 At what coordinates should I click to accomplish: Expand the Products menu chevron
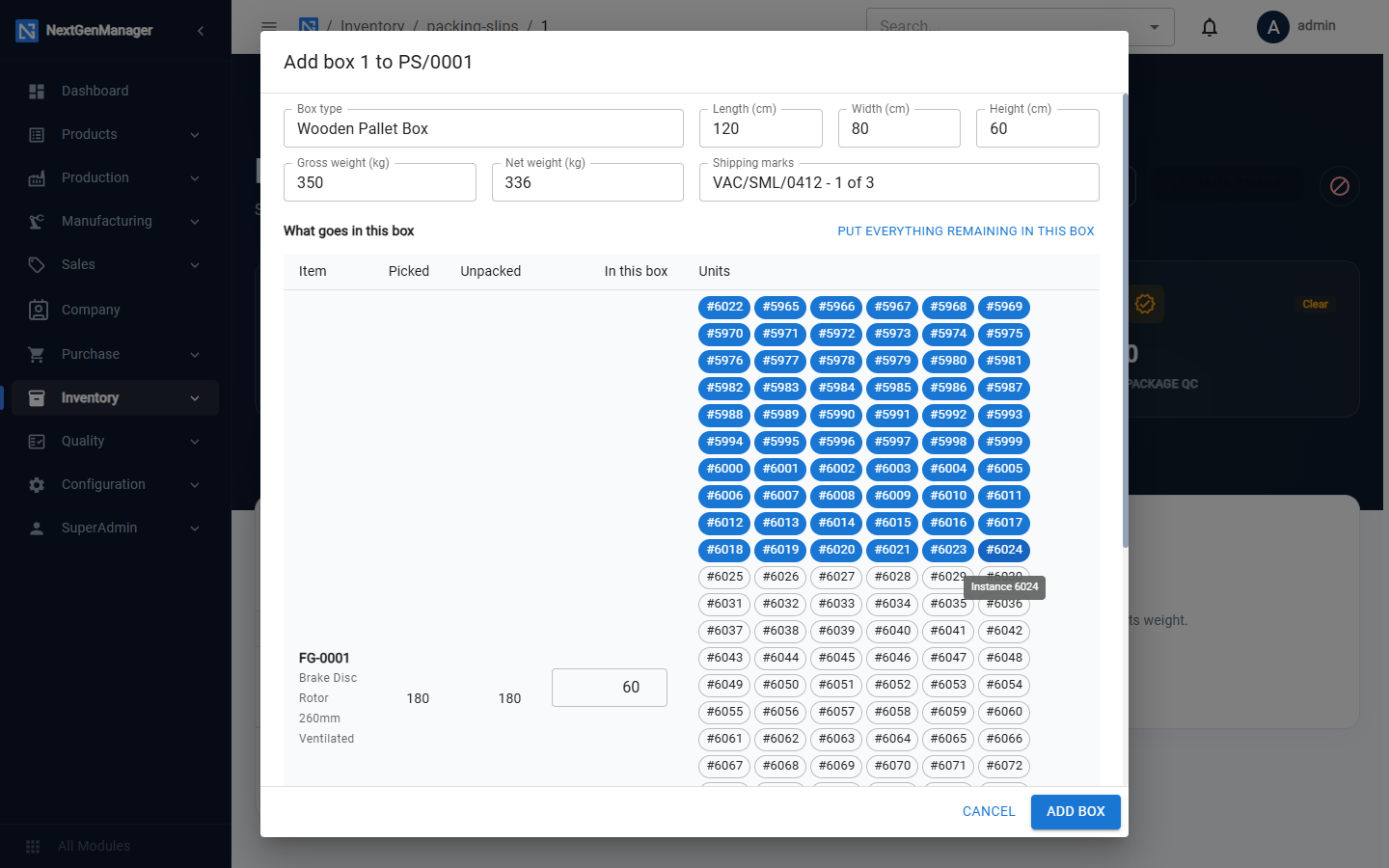tap(195, 135)
